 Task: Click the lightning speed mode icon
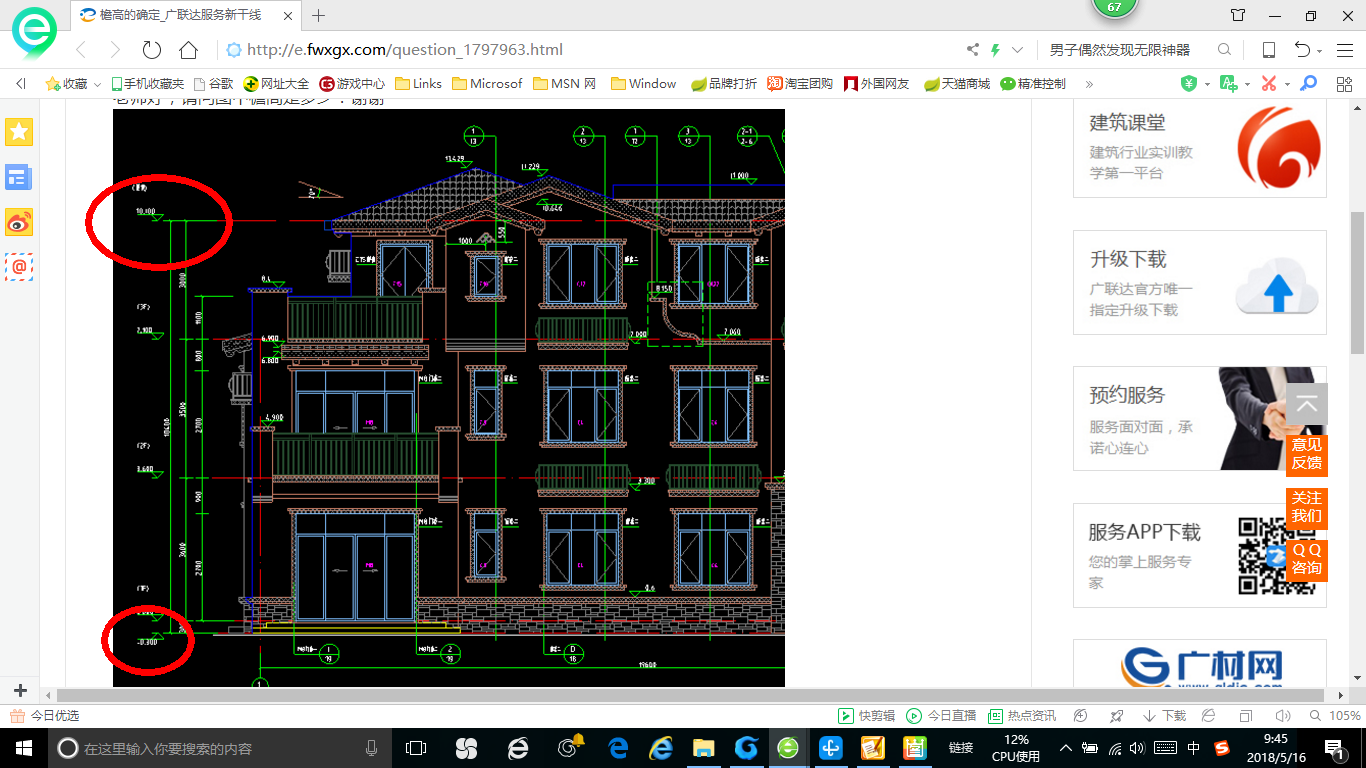pos(995,50)
